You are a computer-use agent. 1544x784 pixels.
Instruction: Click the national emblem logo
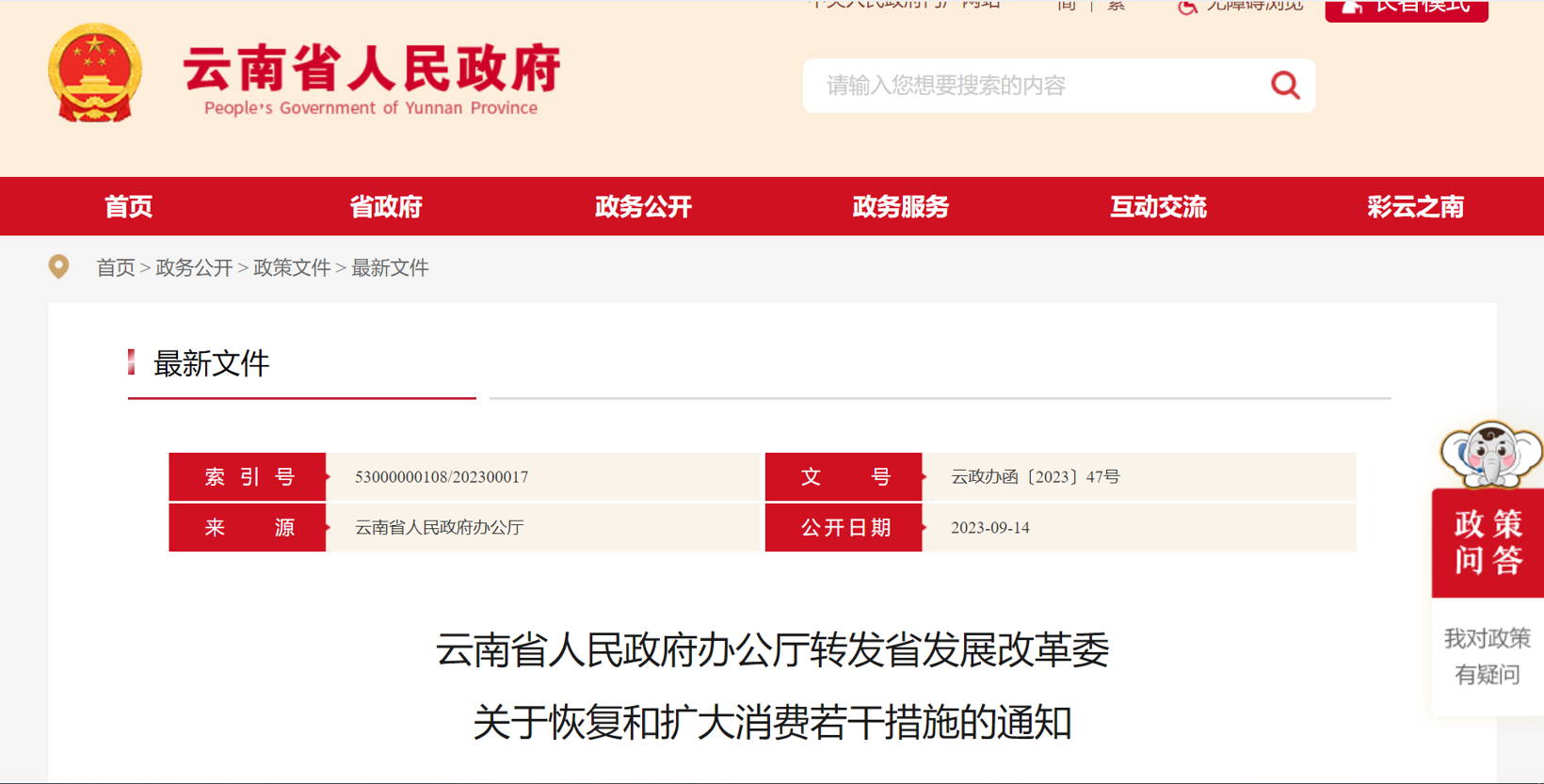point(95,73)
